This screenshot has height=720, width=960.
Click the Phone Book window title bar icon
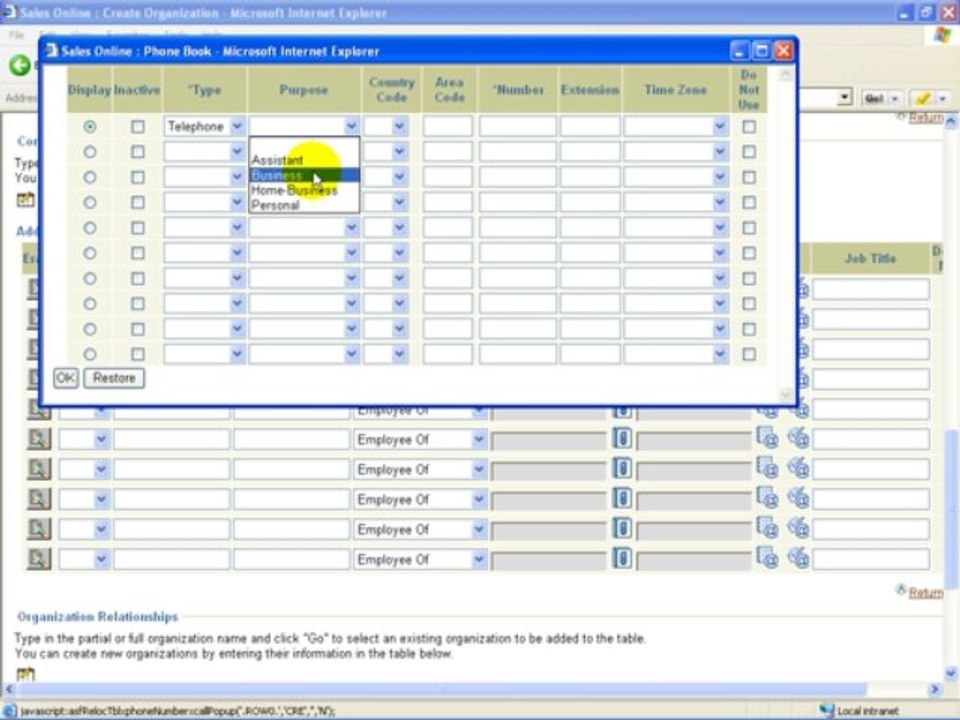52,51
